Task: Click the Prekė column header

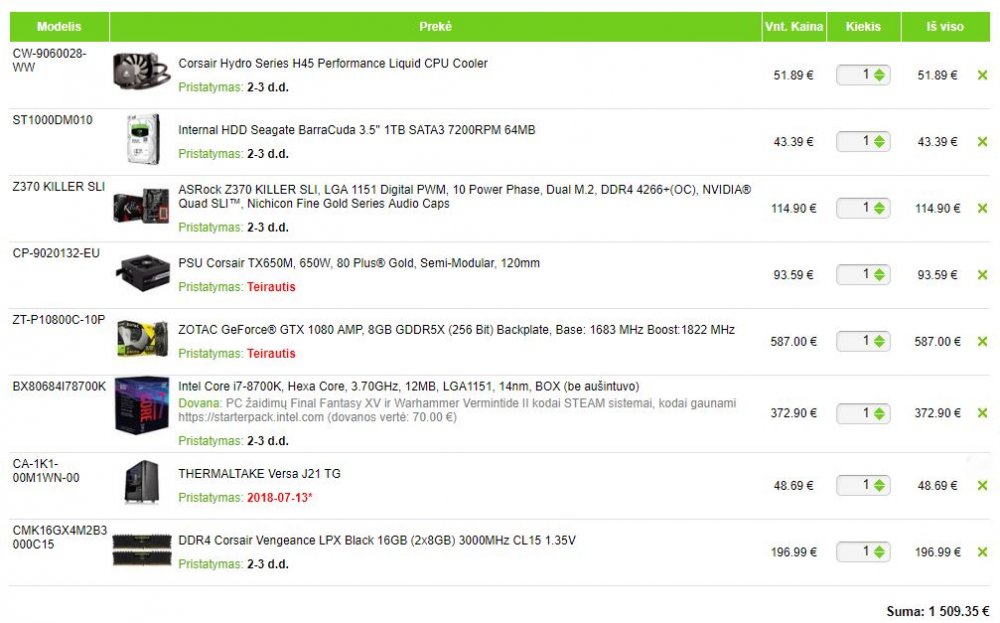Action: pos(436,27)
